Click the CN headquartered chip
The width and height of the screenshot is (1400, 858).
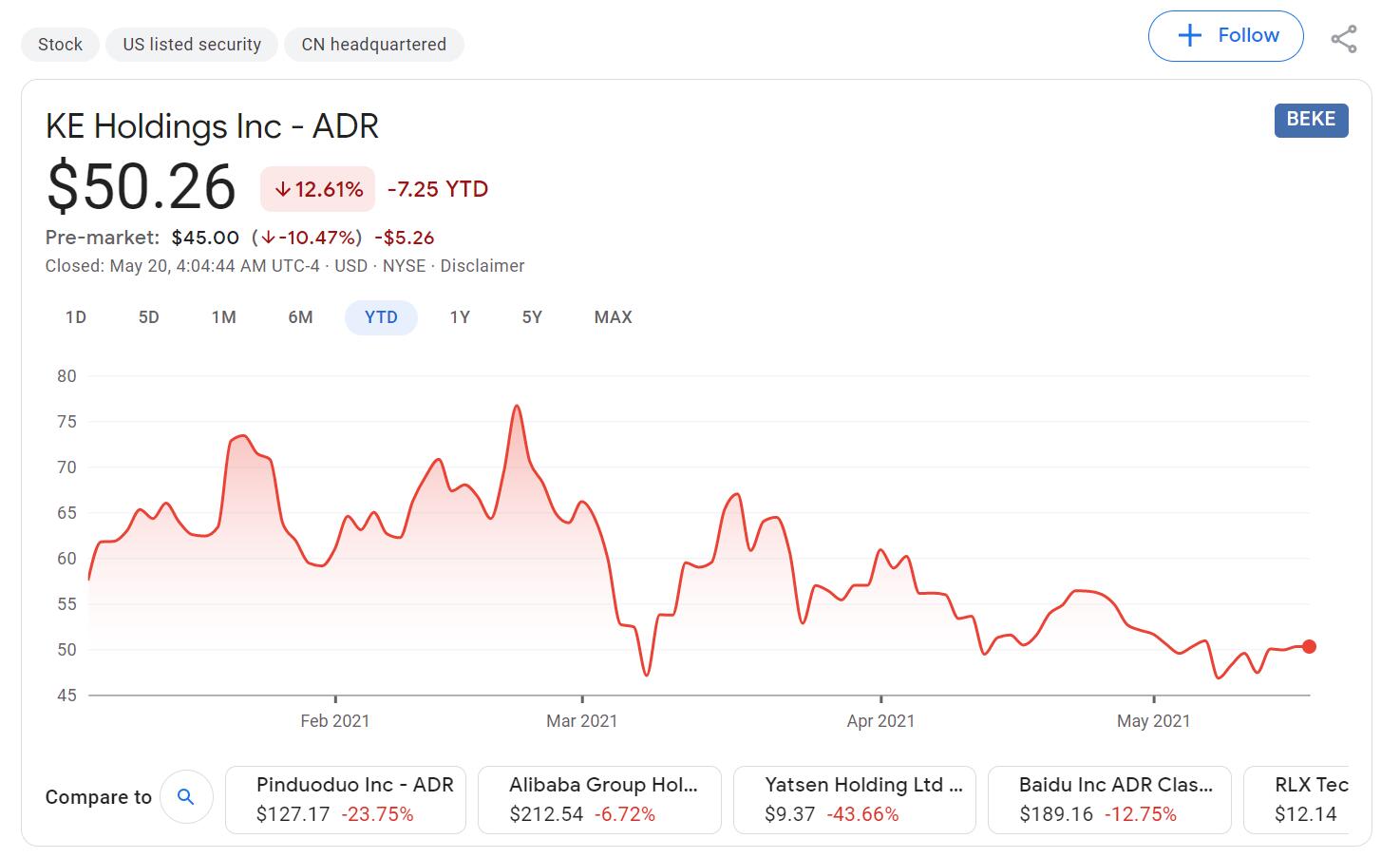click(x=373, y=45)
